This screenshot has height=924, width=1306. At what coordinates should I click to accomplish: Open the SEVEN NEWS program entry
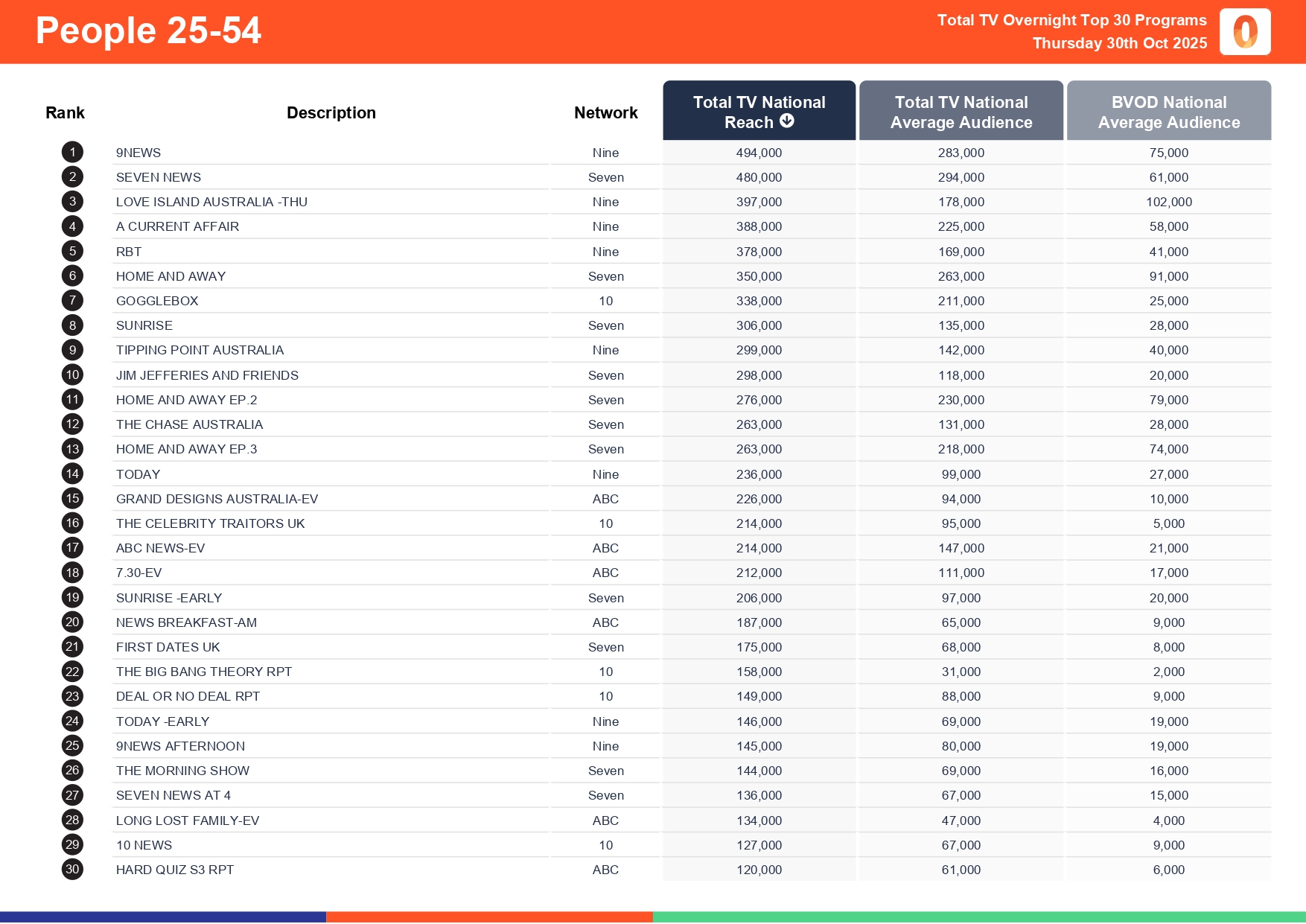[x=159, y=176]
